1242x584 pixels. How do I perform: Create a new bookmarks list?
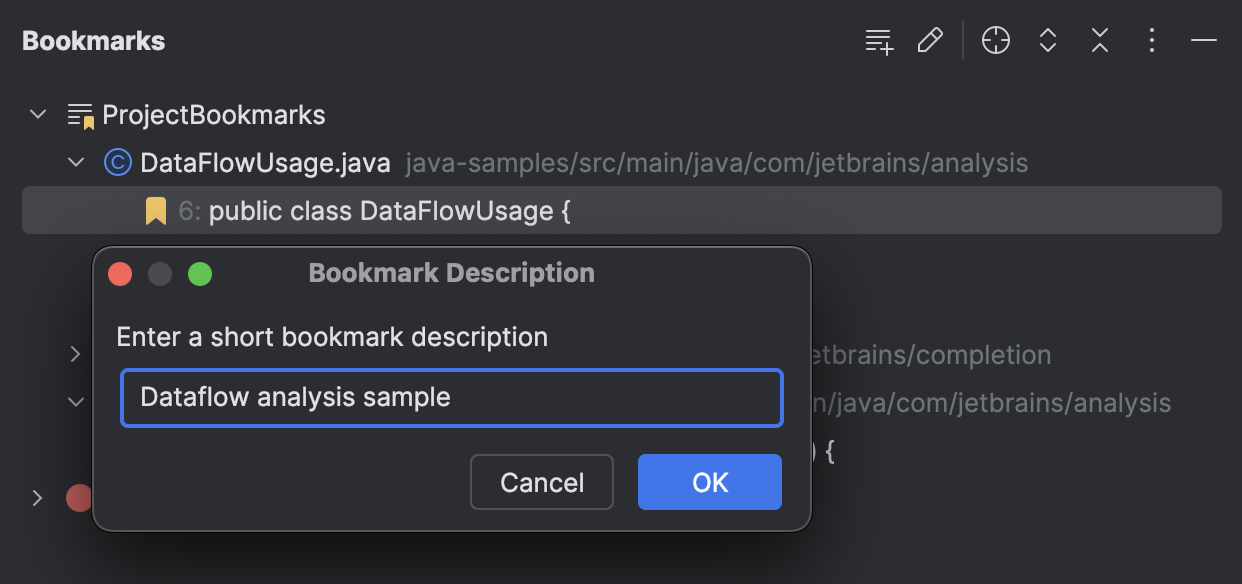point(877,41)
